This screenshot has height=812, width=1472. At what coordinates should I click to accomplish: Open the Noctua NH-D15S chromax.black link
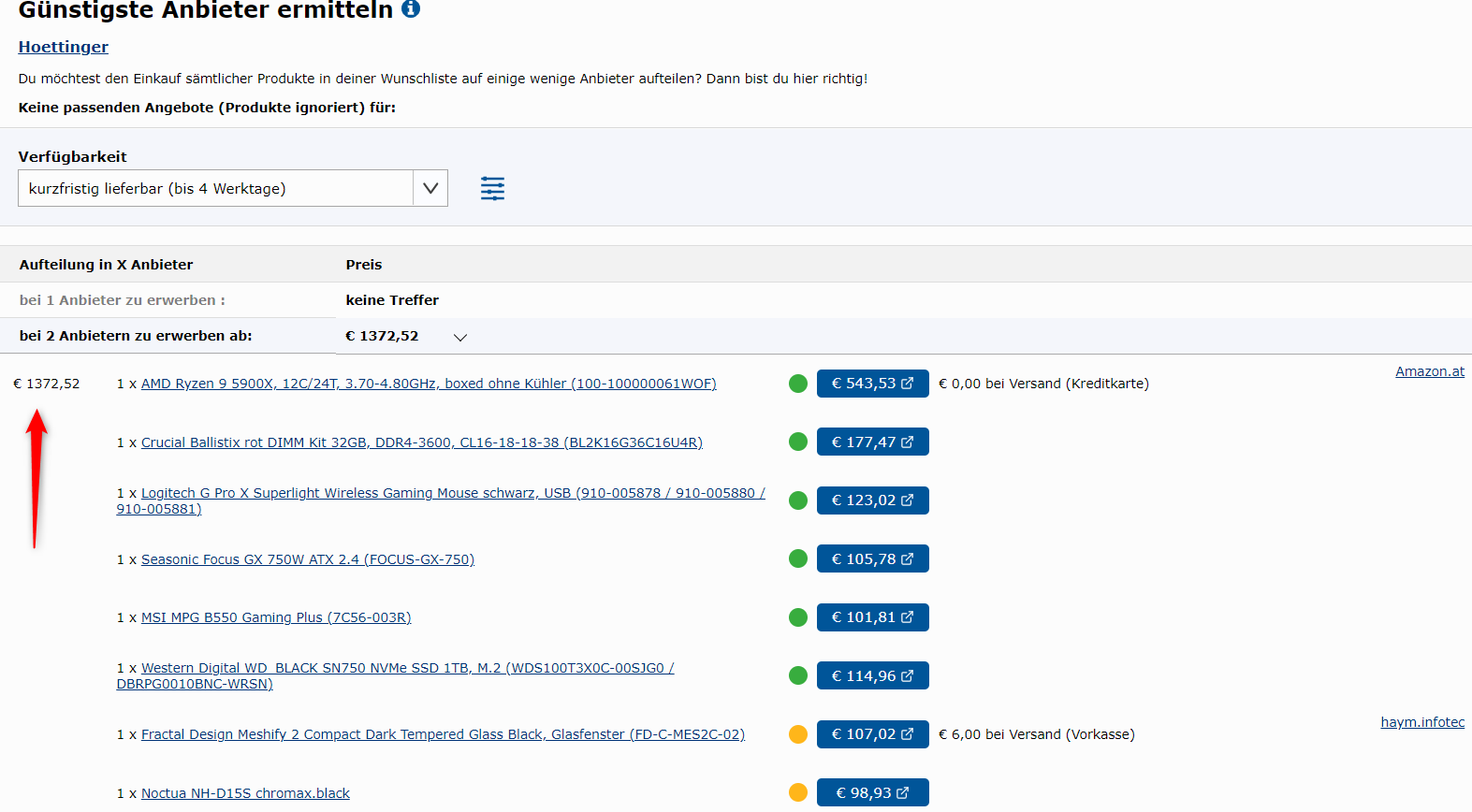point(245,793)
